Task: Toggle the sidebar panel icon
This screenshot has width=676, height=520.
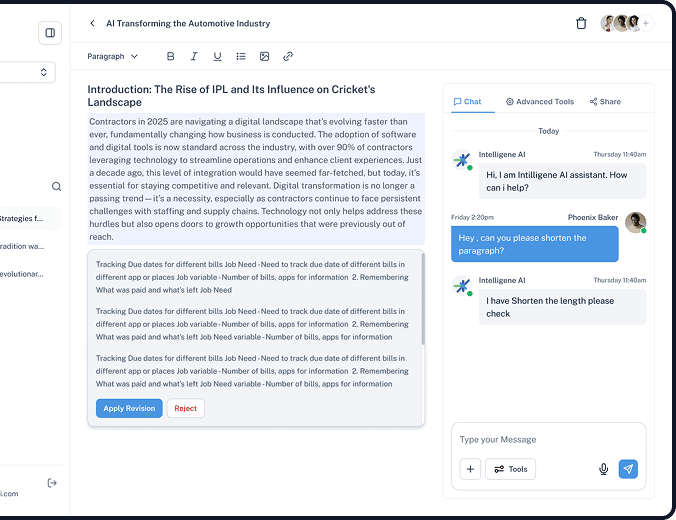Action: pos(50,33)
